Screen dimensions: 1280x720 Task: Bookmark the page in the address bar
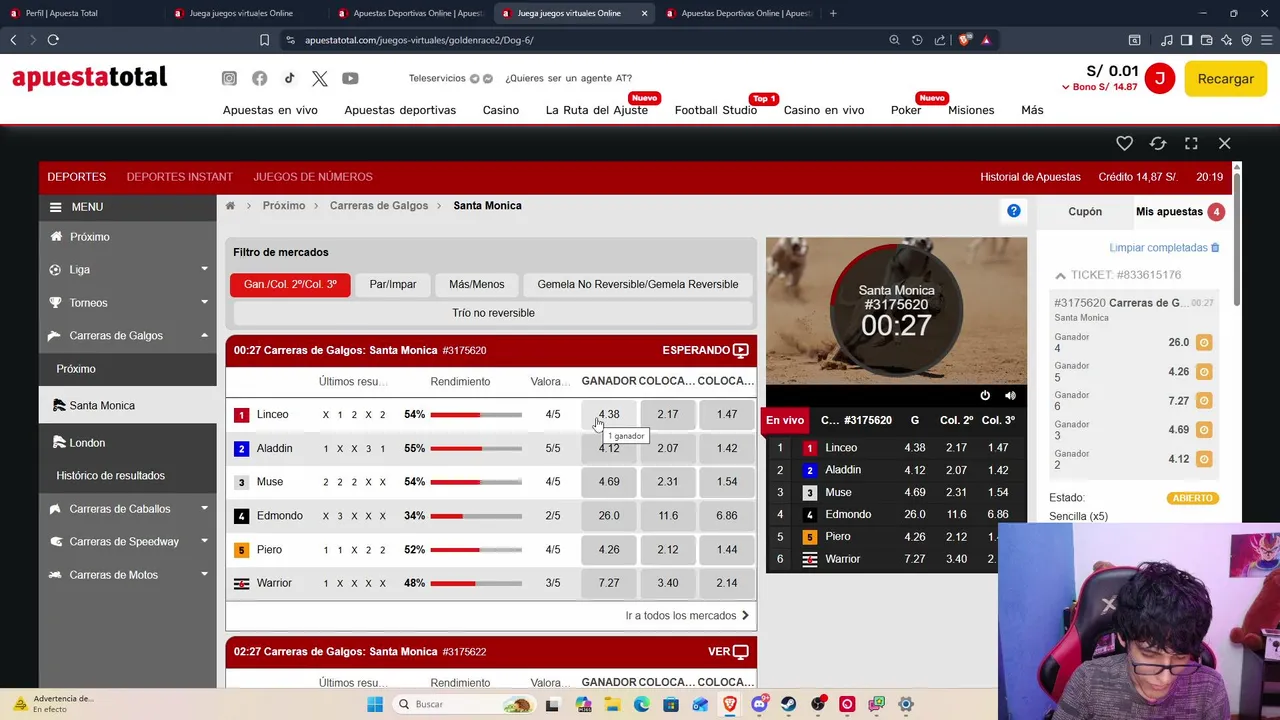264,40
